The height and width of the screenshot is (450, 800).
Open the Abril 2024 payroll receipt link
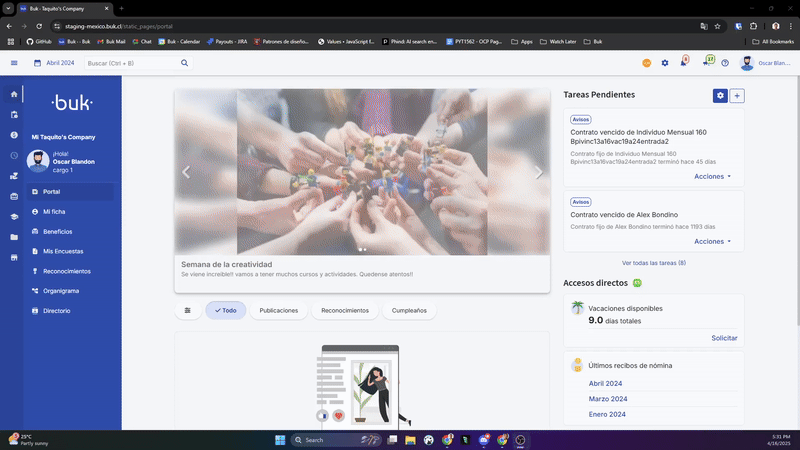pos(605,384)
